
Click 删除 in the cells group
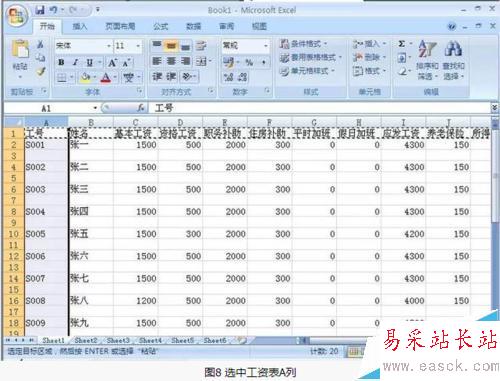[x=369, y=57]
